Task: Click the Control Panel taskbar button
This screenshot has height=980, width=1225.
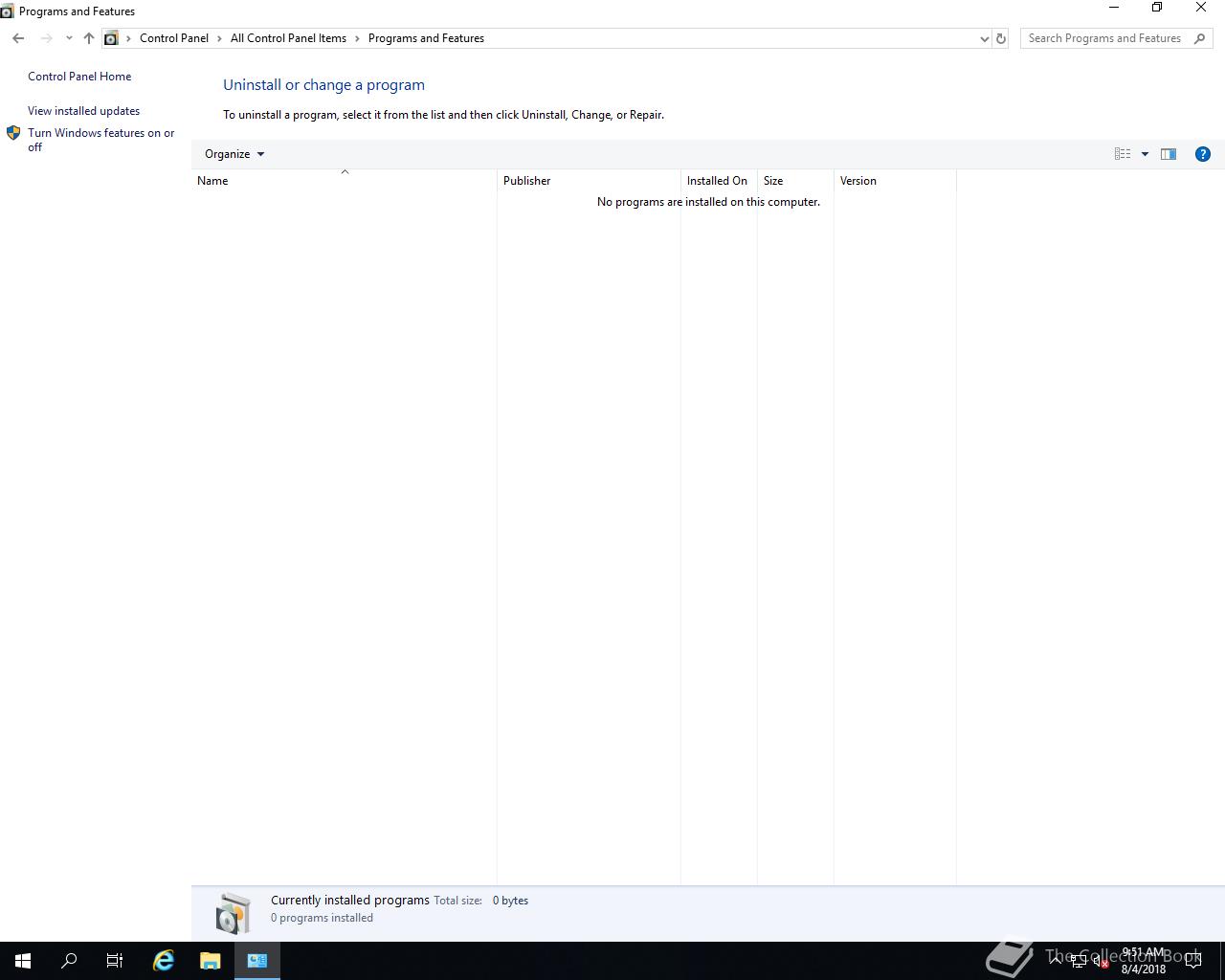Action: 256,961
